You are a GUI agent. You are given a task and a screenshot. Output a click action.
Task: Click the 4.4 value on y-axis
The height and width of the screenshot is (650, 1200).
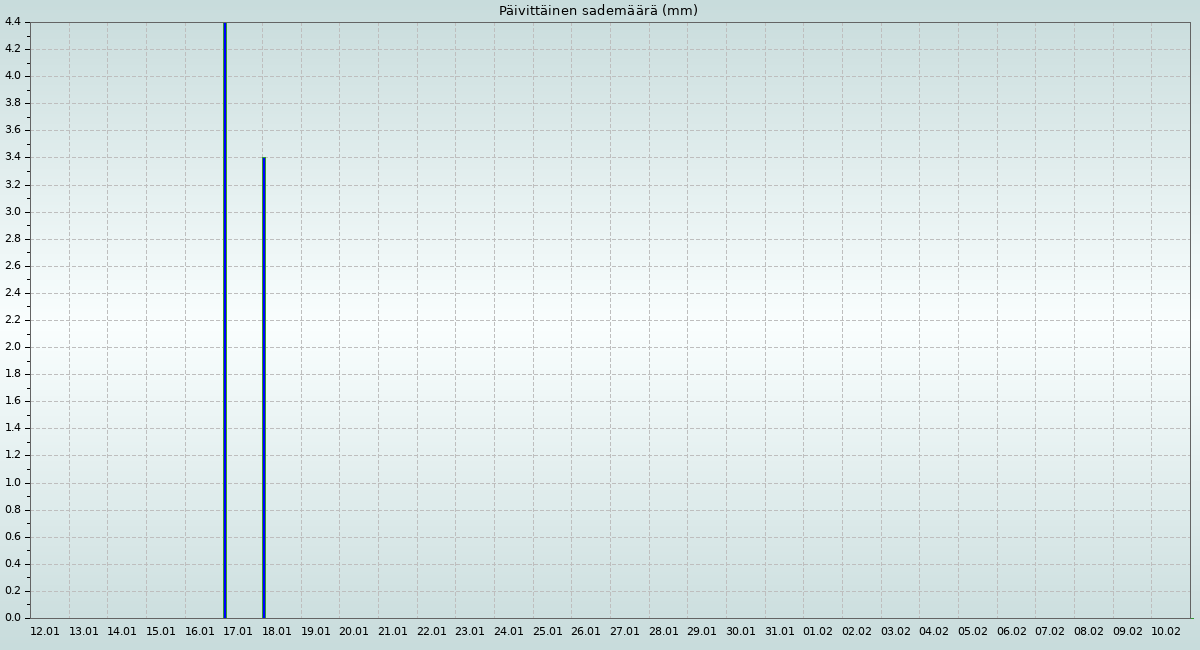click(13, 22)
